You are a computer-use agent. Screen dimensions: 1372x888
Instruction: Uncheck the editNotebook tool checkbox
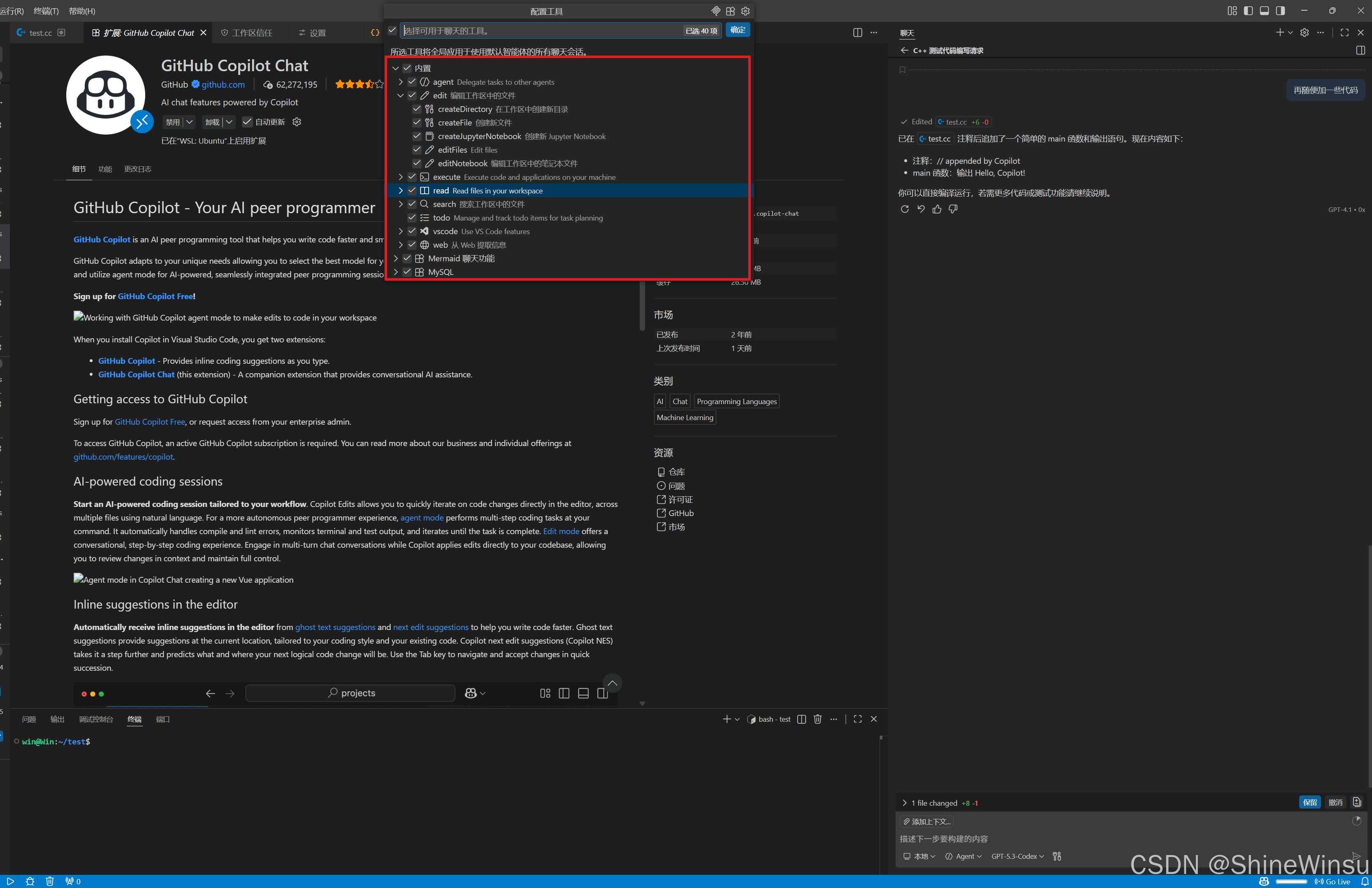coord(417,163)
